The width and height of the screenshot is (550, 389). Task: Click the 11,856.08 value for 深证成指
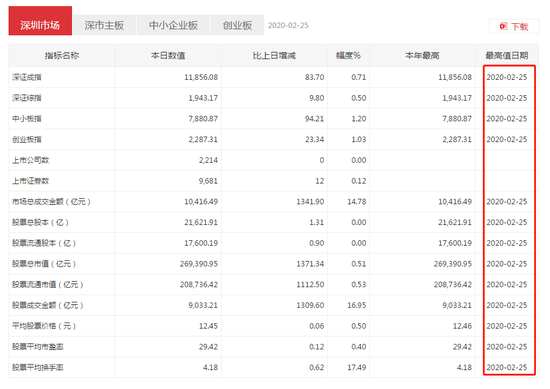201,77
